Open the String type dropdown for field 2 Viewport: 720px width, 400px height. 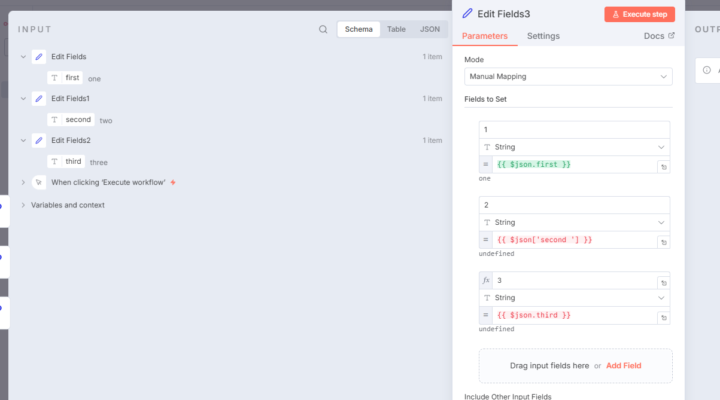tap(574, 222)
